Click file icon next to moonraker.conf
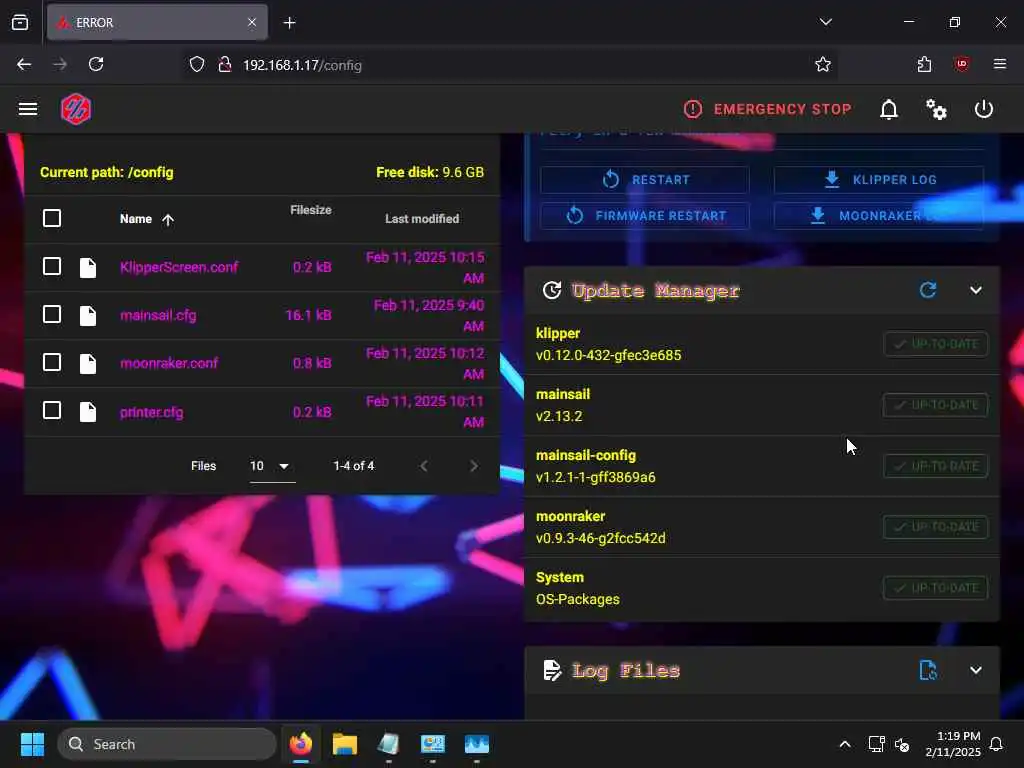Viewport: 1024px width, 768px height. (88, 364)
